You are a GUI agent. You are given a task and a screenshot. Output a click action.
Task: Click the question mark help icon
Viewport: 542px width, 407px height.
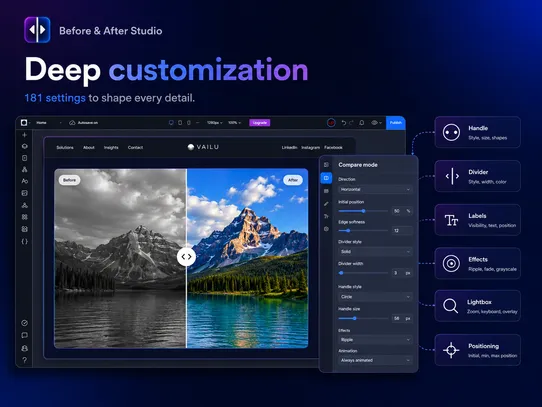[x=25, y=360]
